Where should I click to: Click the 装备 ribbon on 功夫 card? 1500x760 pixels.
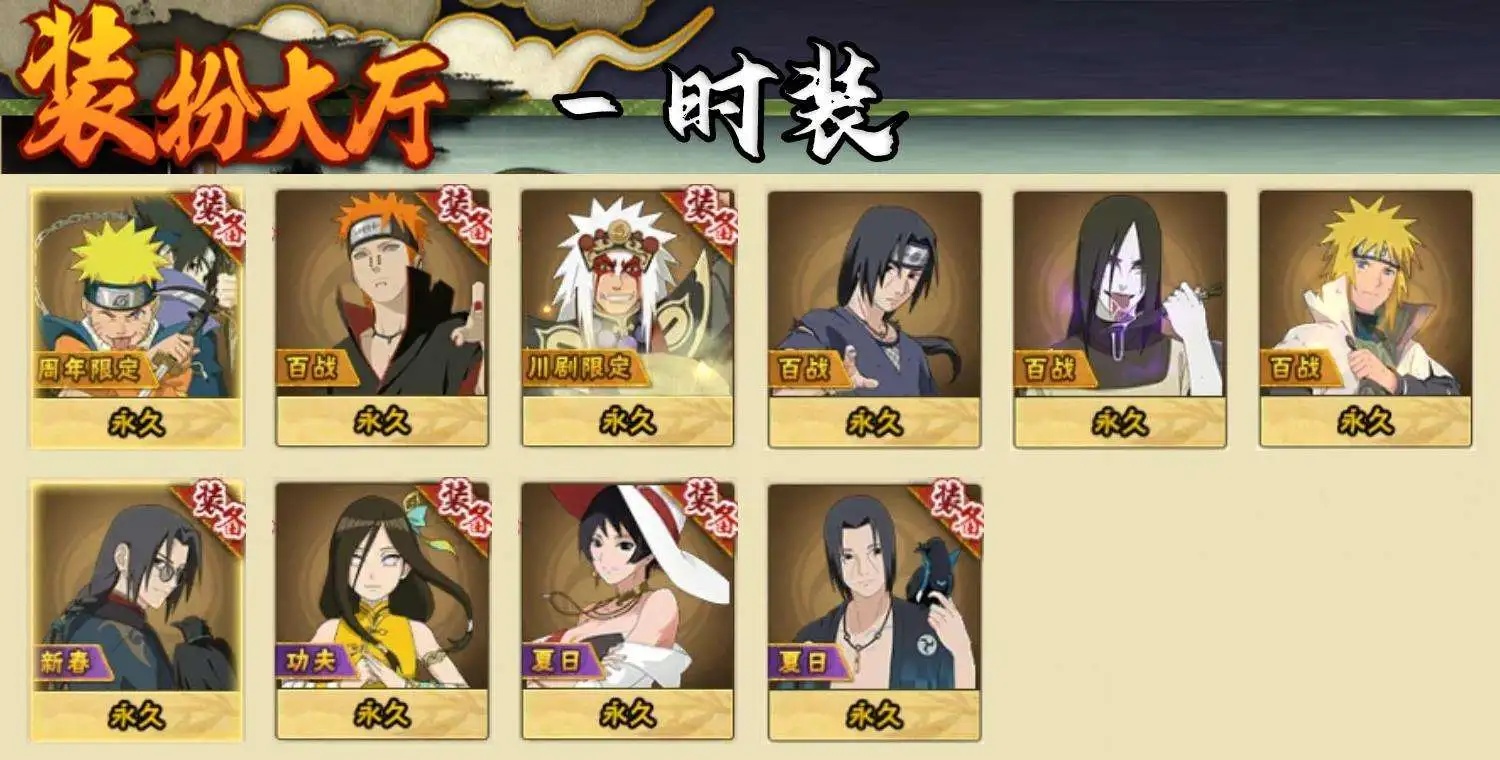click(463, 509)
